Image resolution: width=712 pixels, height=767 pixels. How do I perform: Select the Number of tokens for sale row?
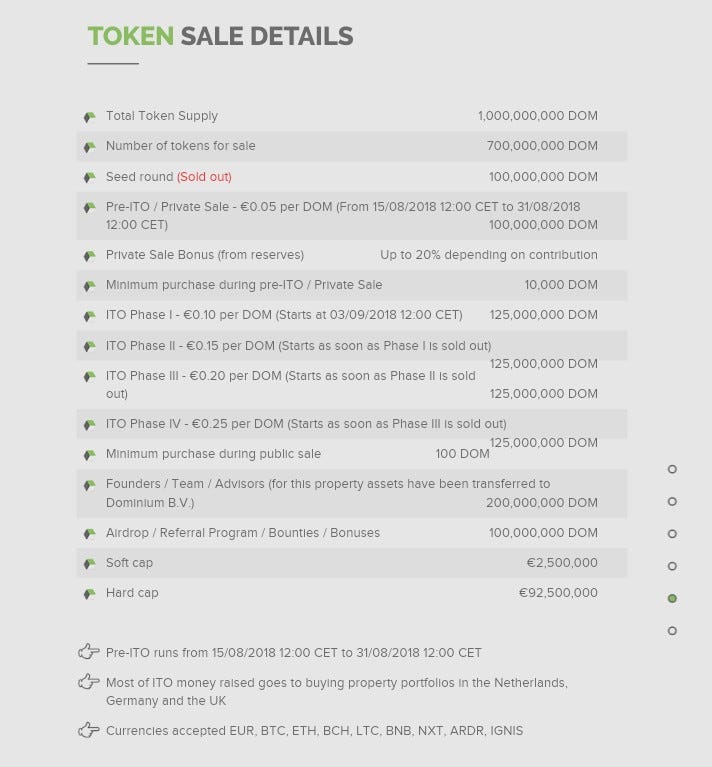[x=352, y=146]
